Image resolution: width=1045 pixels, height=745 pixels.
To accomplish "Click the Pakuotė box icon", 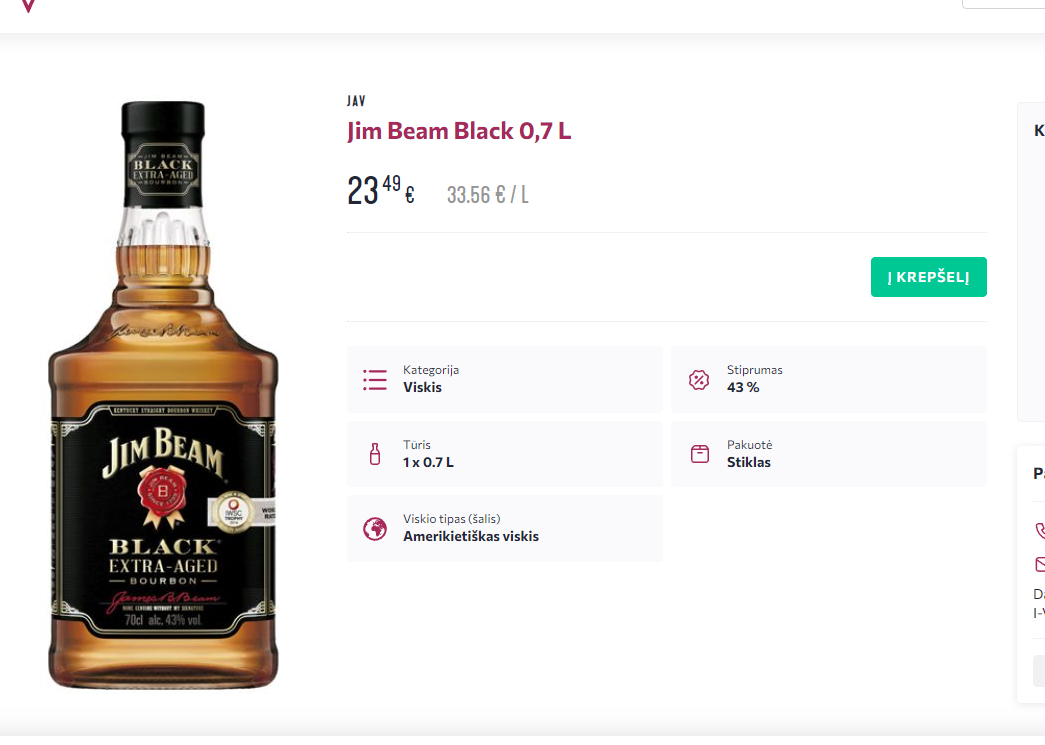I will pos(700,454).
